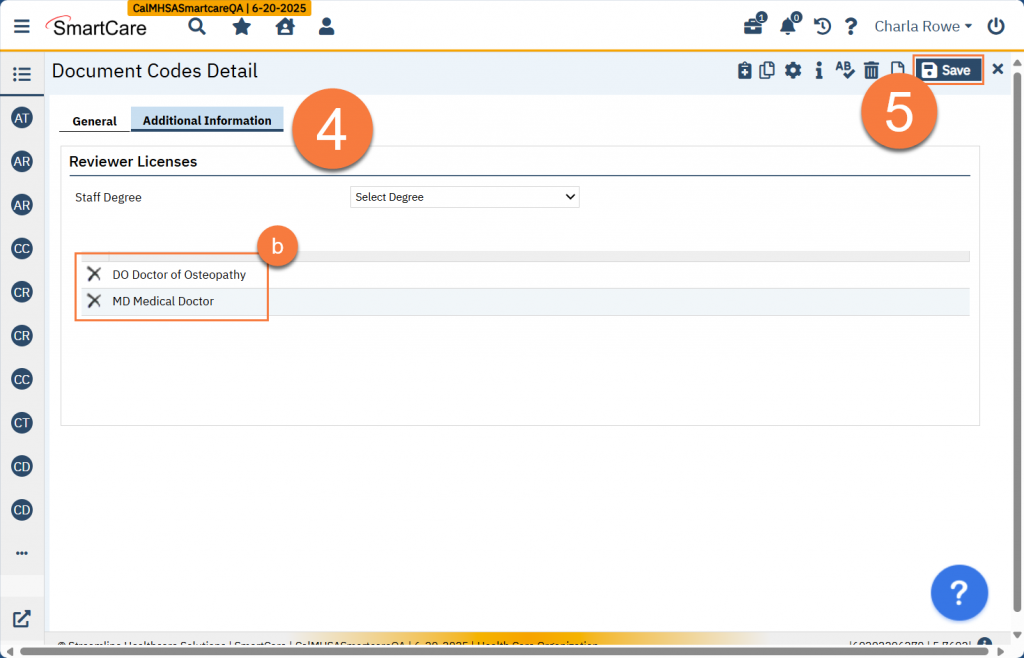1024x658 pixels.
Task: Remove DO Doctor of Osteopathy license
Action: pos(94,274)
